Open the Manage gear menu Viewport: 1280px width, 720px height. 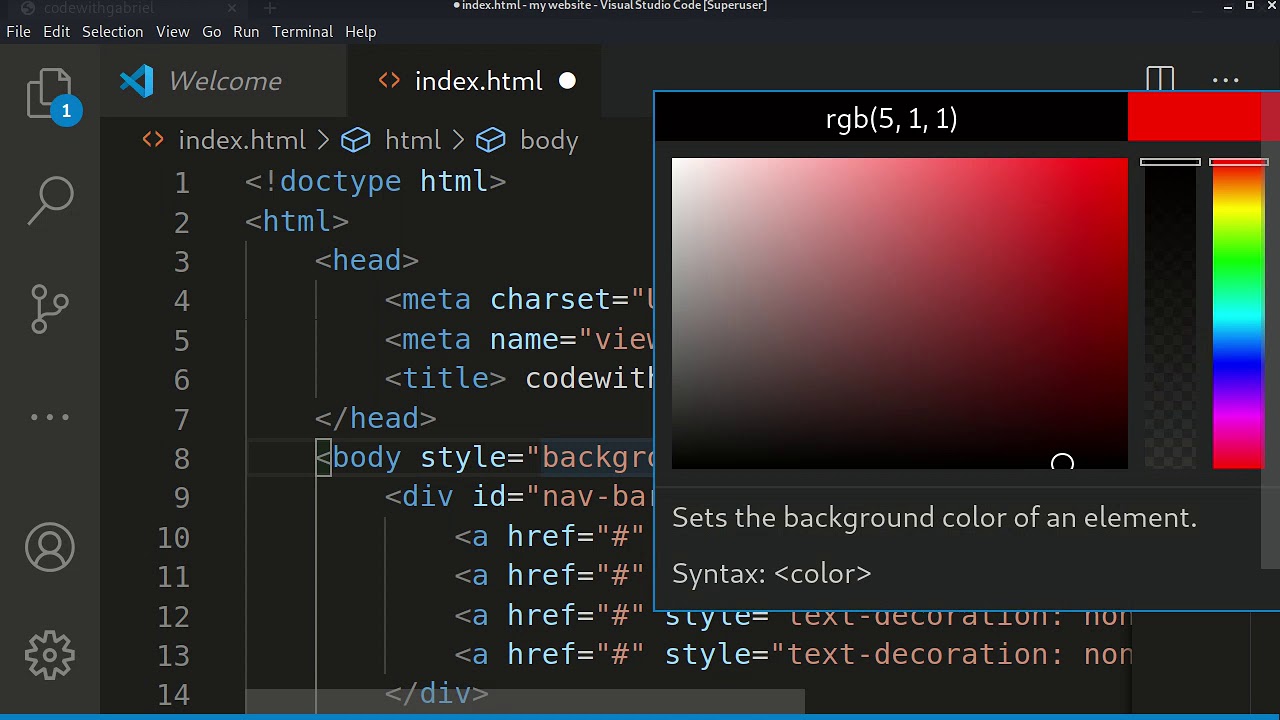click(50, 656)
